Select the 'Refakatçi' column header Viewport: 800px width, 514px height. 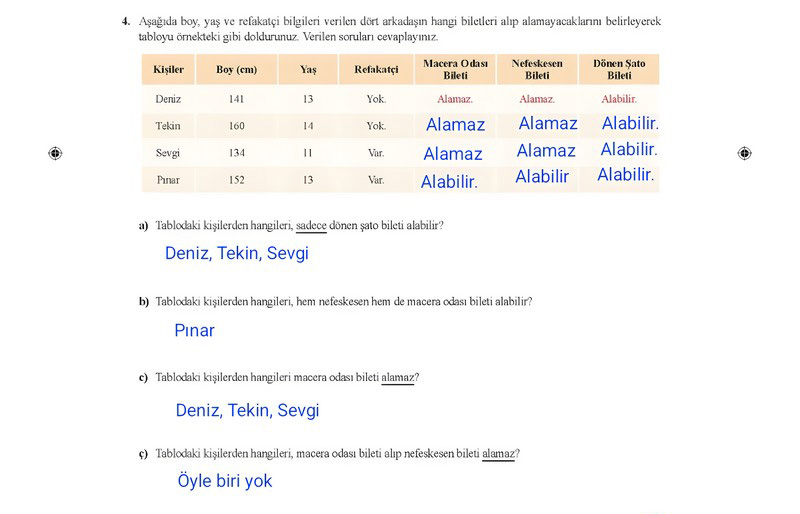[376, 69]
